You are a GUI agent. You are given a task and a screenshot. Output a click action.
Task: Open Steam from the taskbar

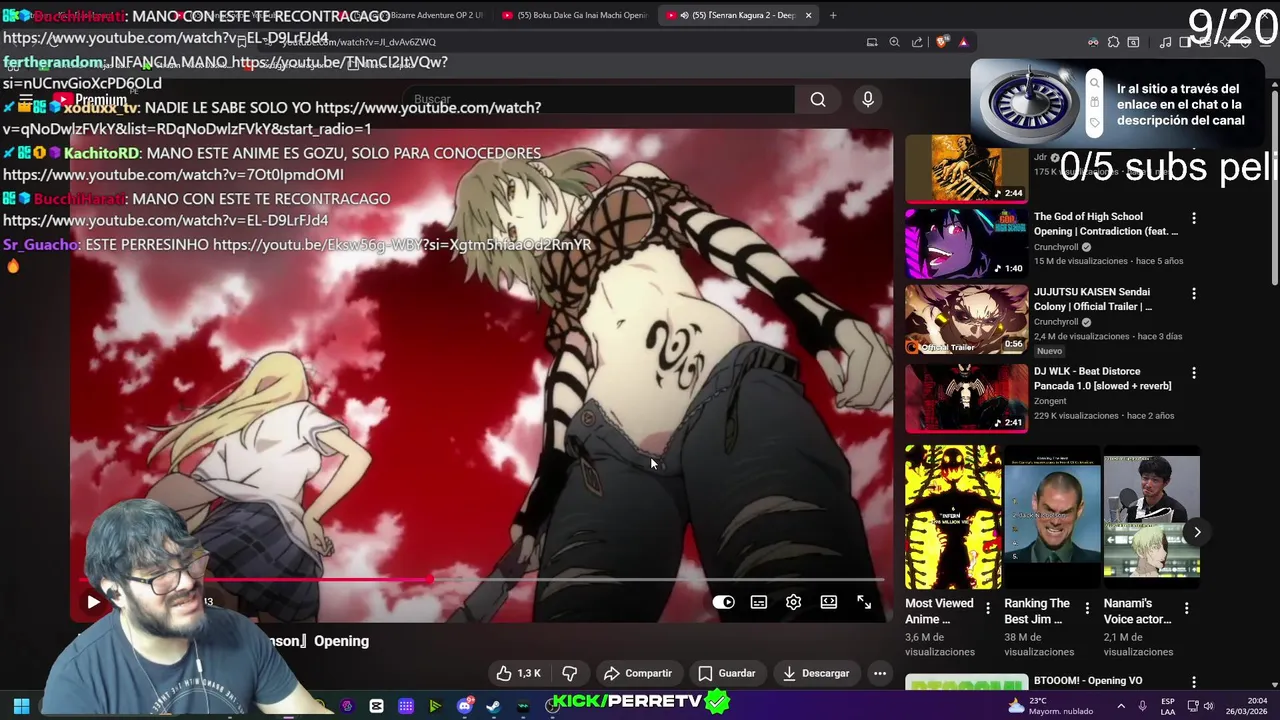pyautogui.click(x=493, y=706)
